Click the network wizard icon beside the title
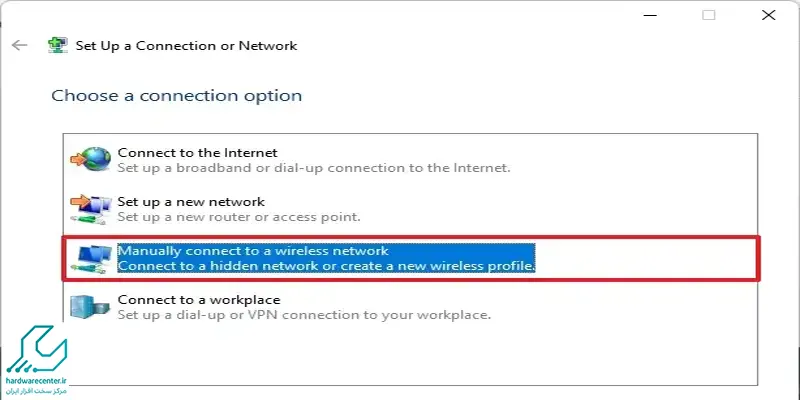This screenshot has height=400, width=800. coord(57,45)
